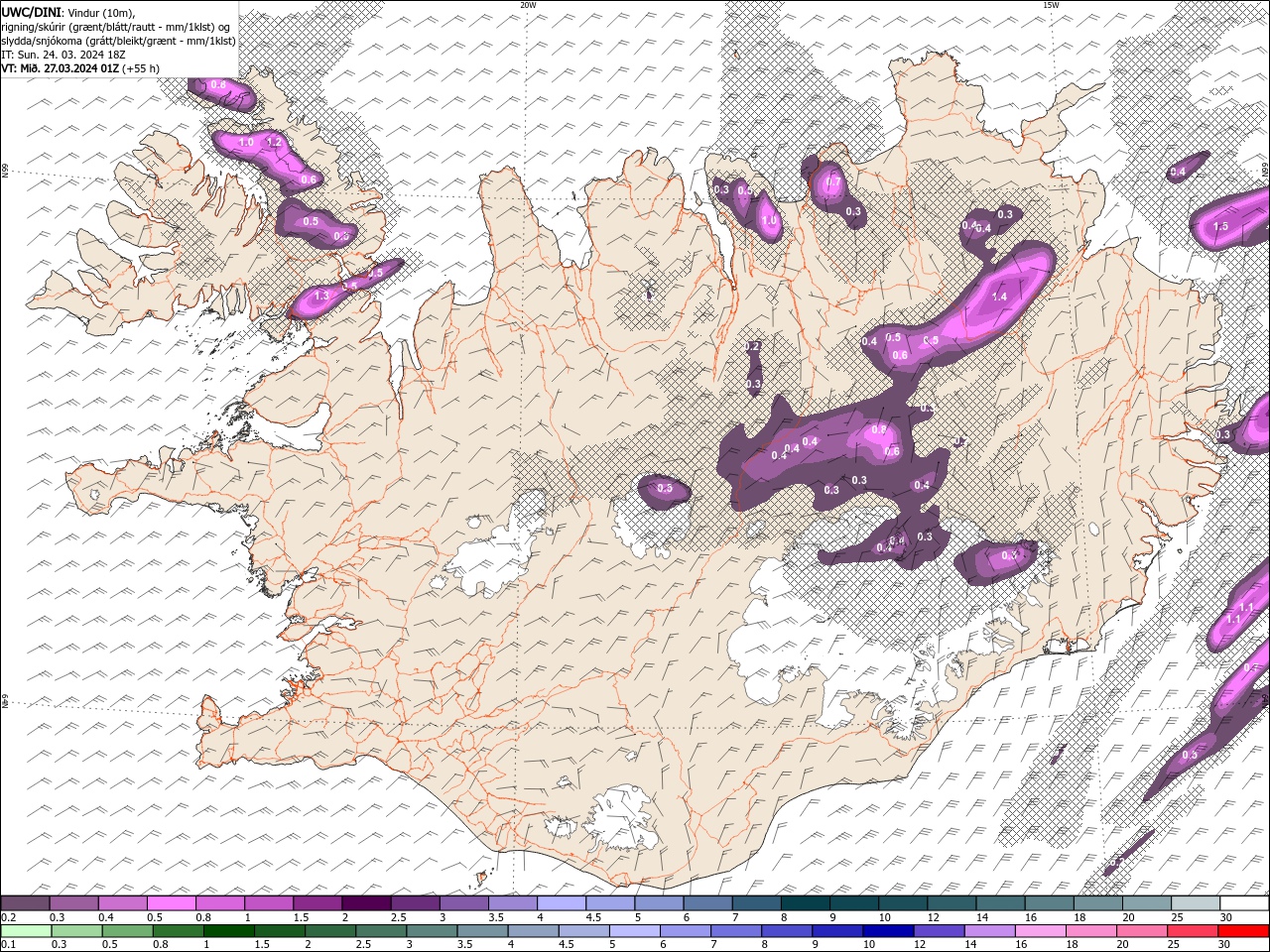Click the '0.2' label in the purple legend row

tap(8, 917)
